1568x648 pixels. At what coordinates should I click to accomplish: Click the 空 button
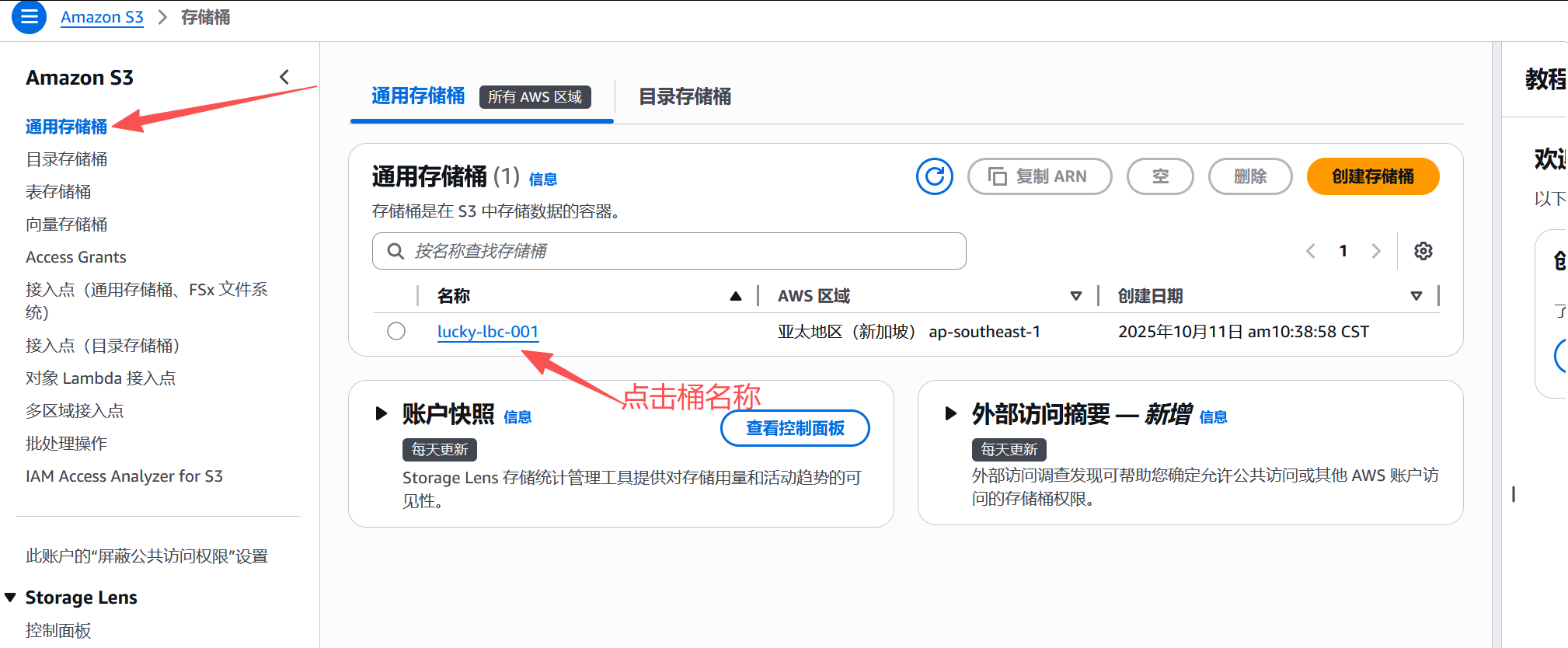click(1160, 176)
